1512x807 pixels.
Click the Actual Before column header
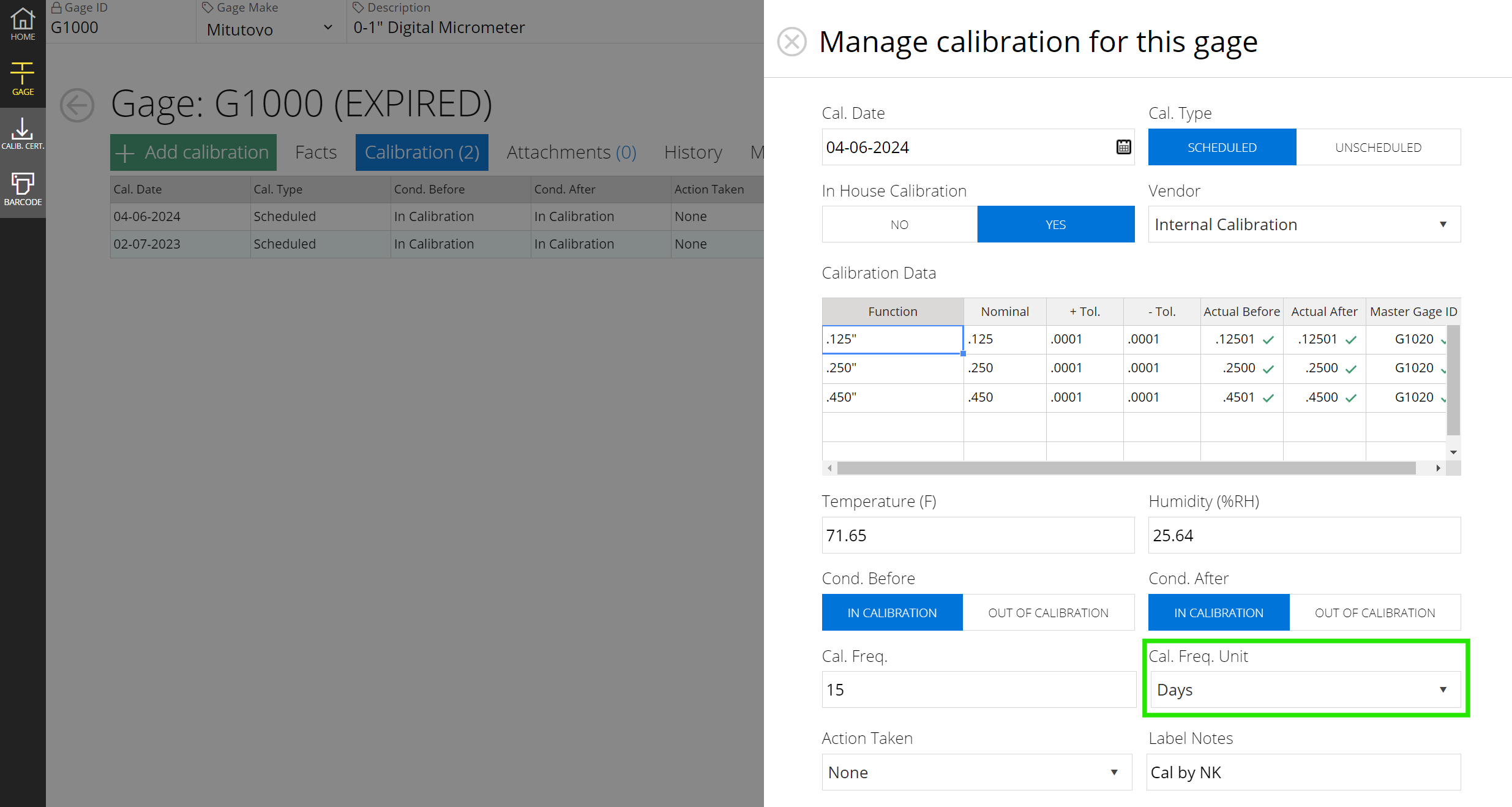1241,312
